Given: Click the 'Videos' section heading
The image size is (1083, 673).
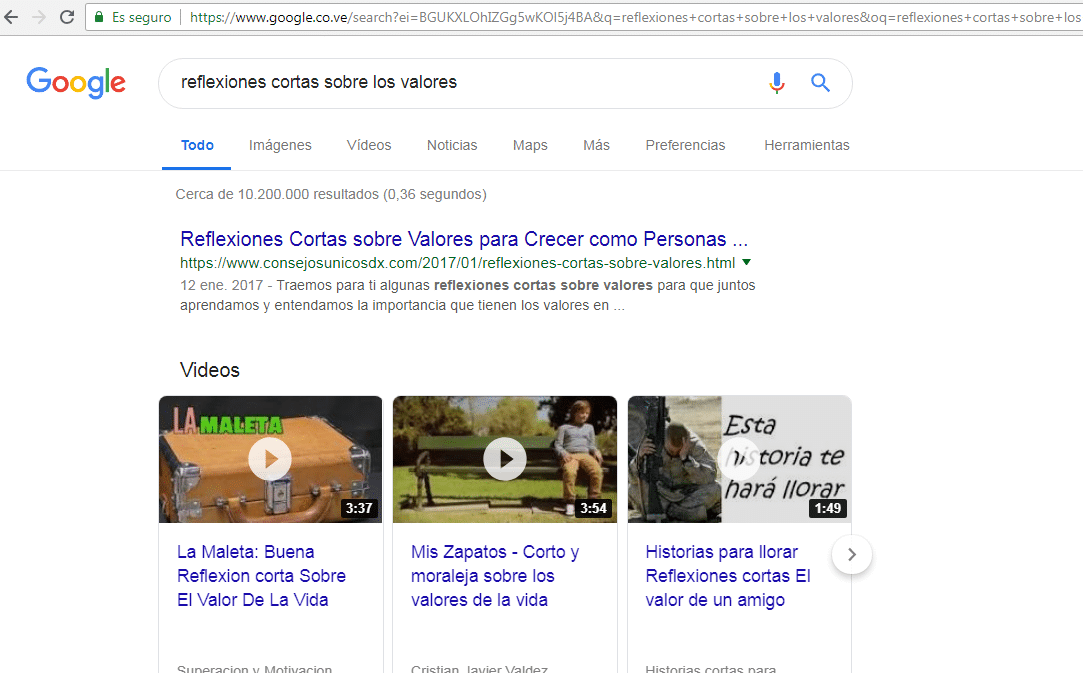Looking at the screenshot, I should point(209,370).
